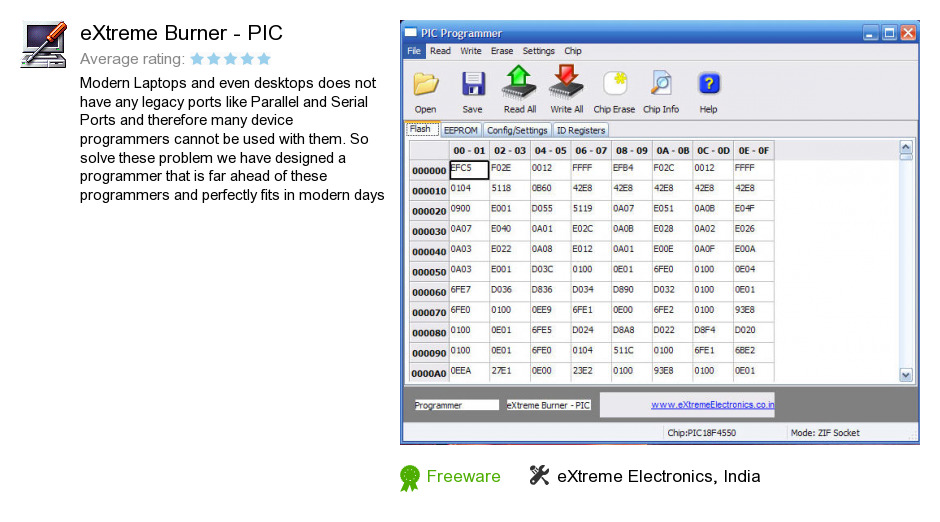Click the Write All chip icon

567,82
